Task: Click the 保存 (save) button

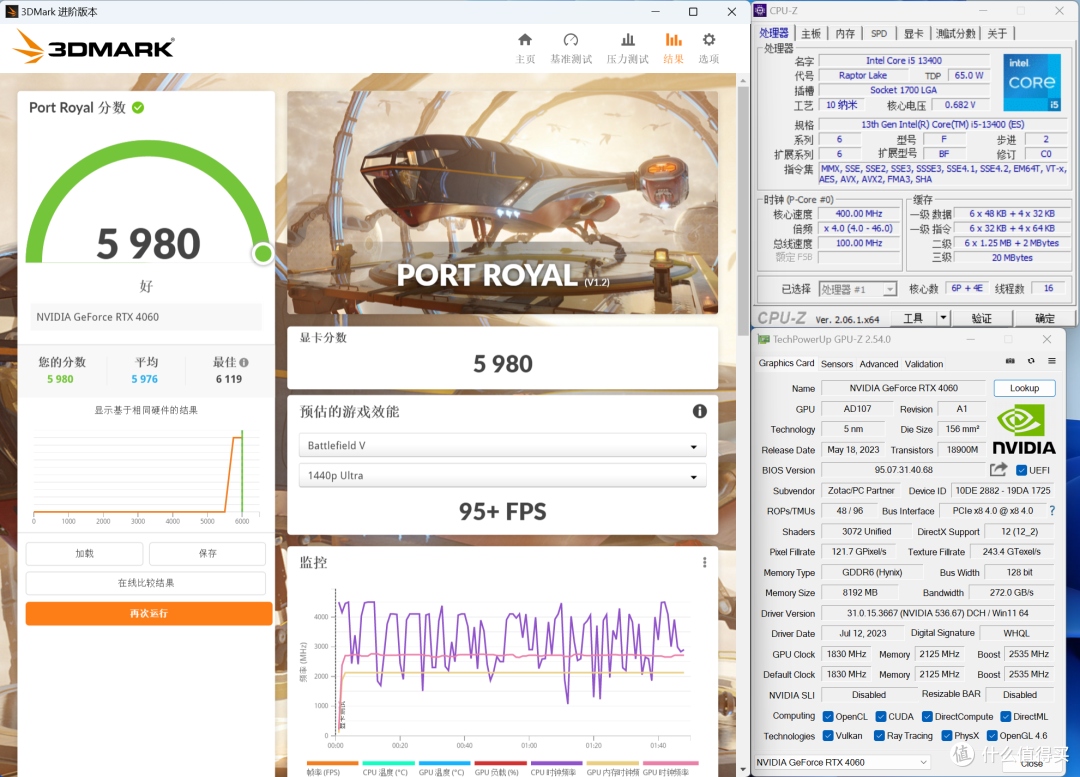Action: (207, 553)
